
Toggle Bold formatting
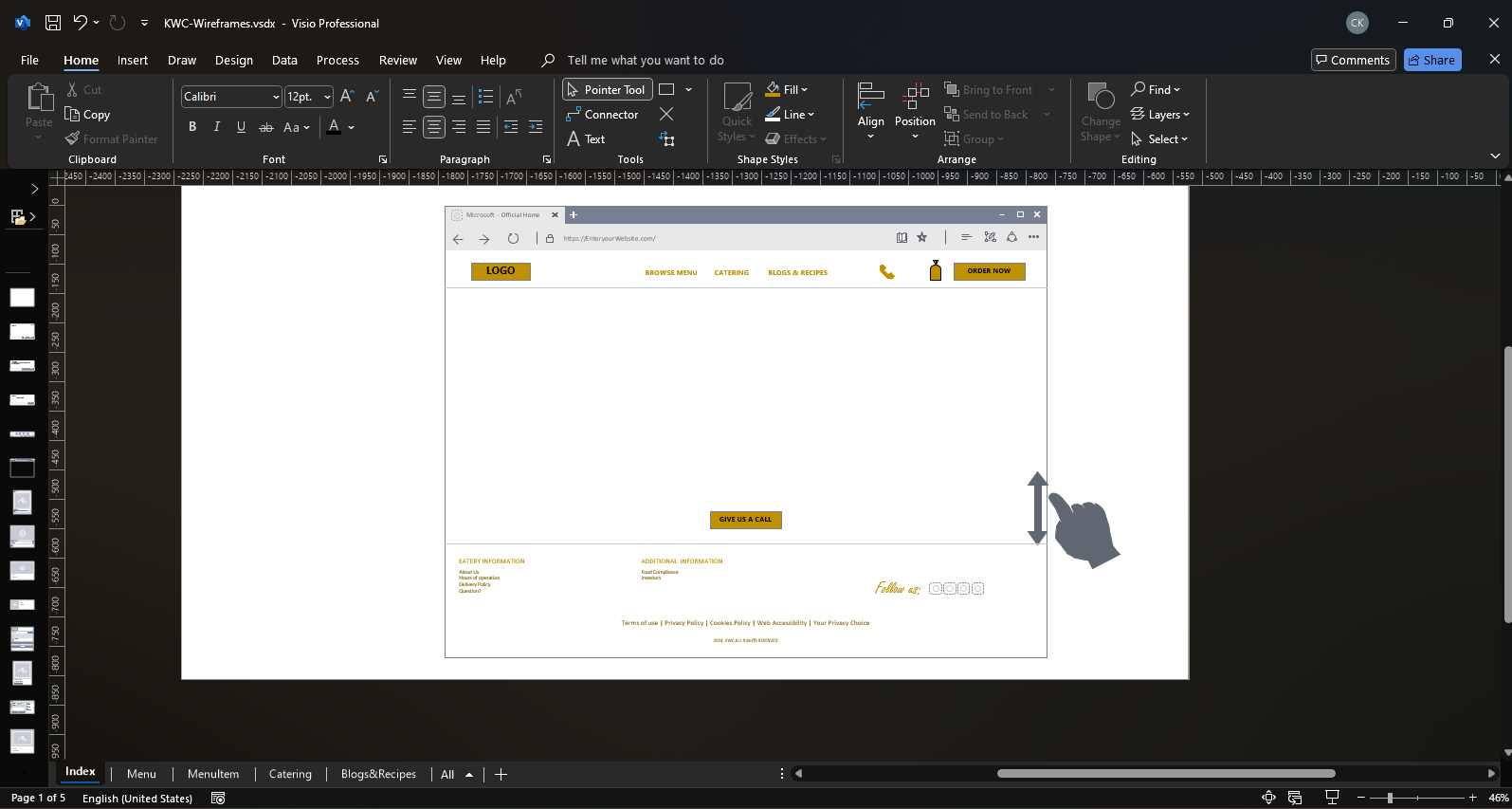[x=192, y=126]
